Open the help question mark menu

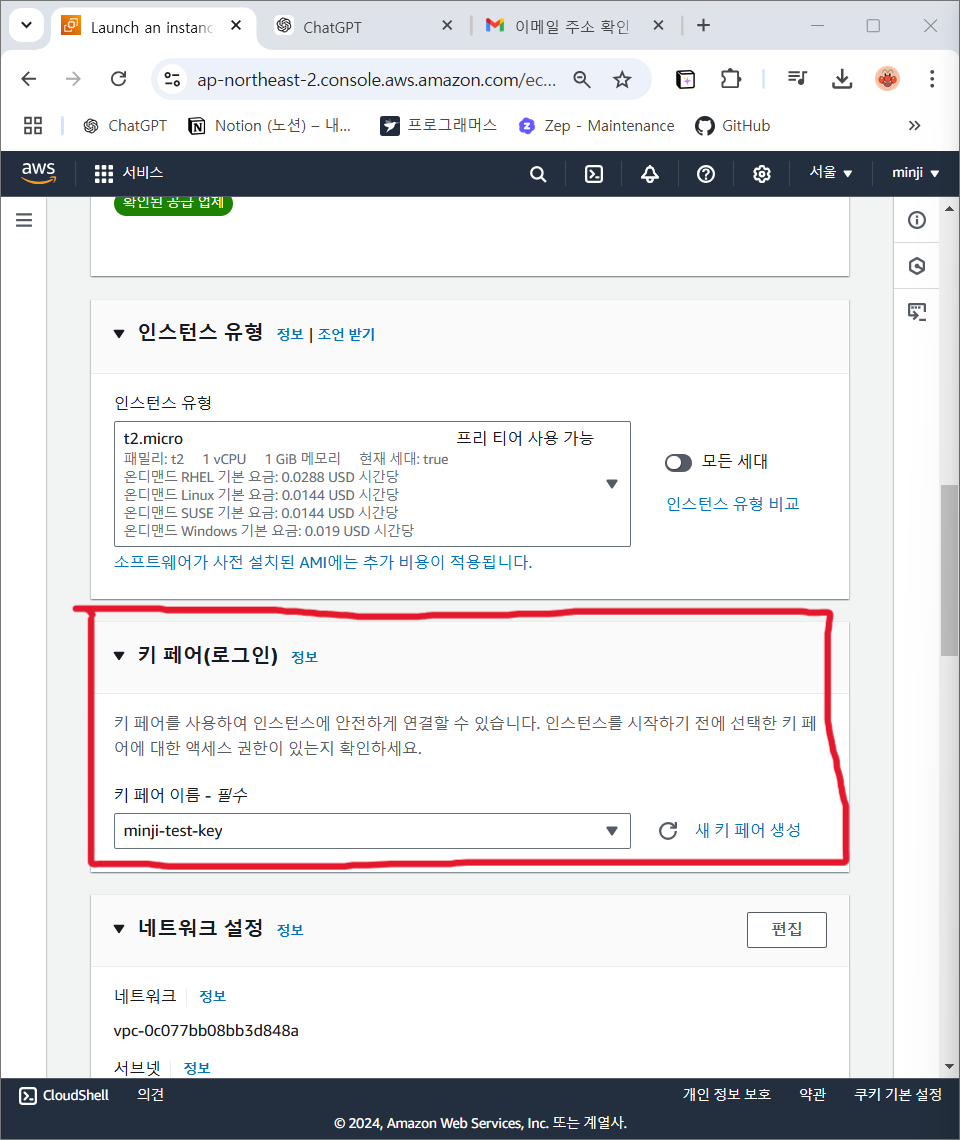[x=705, y=174]
